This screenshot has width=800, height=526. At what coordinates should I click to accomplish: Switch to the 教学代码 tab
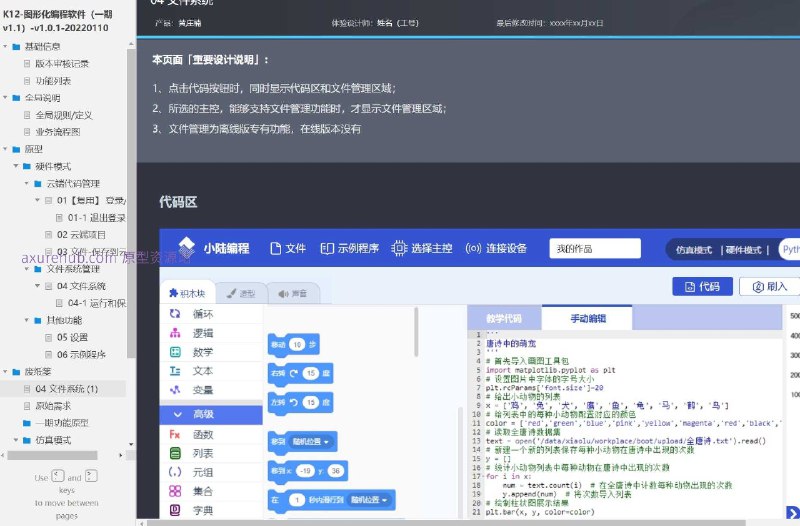point(504,318)
